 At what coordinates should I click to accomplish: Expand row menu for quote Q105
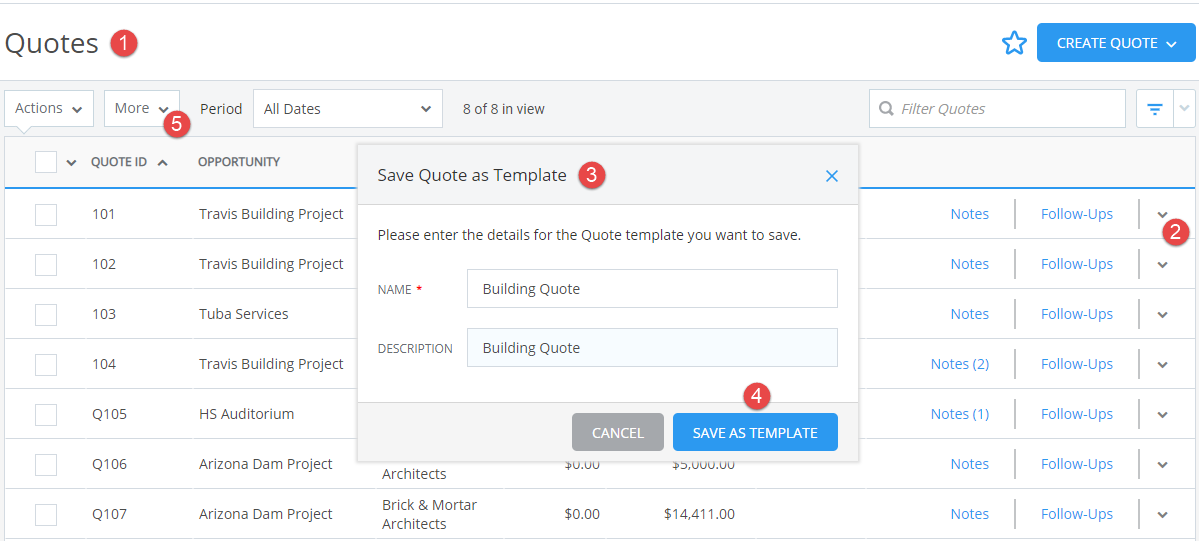pyautogui.click(x=1162, y=415)
